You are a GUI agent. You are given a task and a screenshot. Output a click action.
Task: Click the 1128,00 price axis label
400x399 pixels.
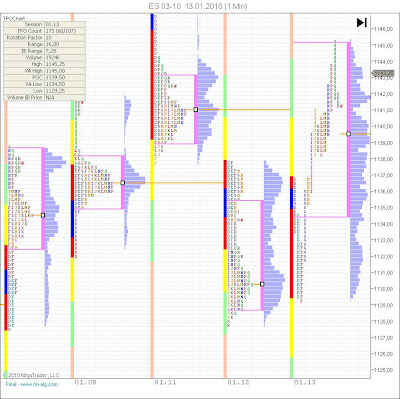pos(383,322)
